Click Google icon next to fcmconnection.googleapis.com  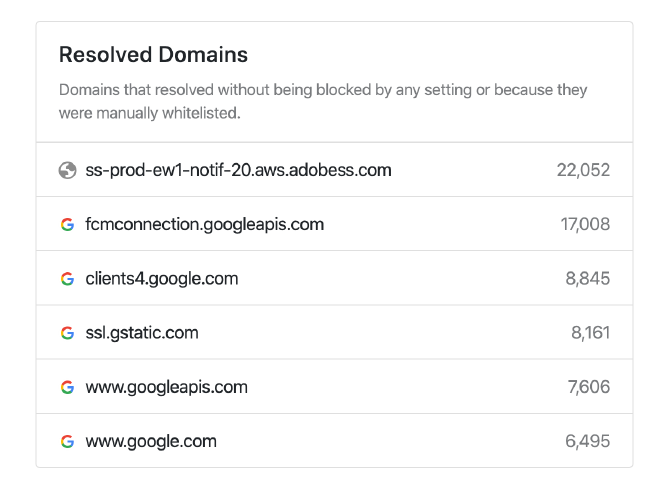click(67, 224)
